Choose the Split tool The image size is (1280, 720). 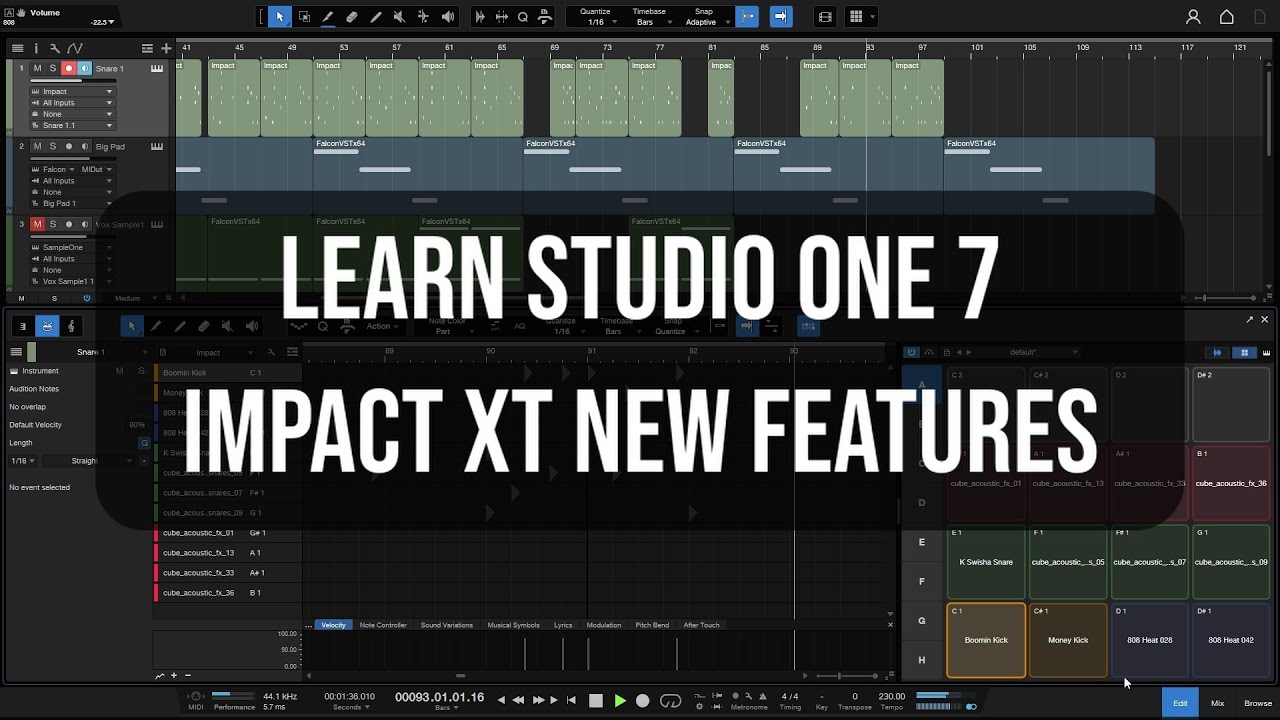(x=328, y=16)
